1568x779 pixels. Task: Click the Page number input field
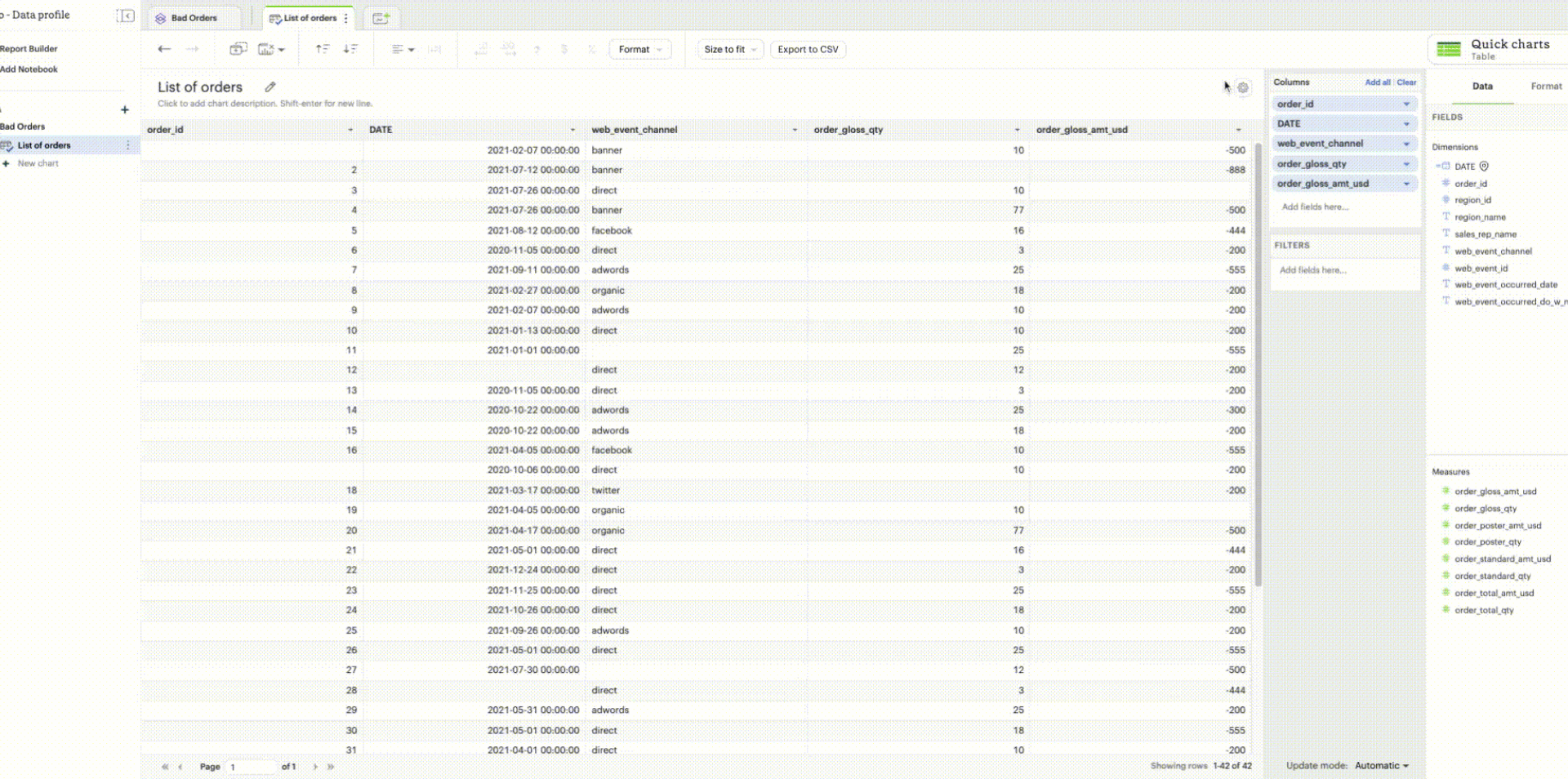[x=250, y=767]
